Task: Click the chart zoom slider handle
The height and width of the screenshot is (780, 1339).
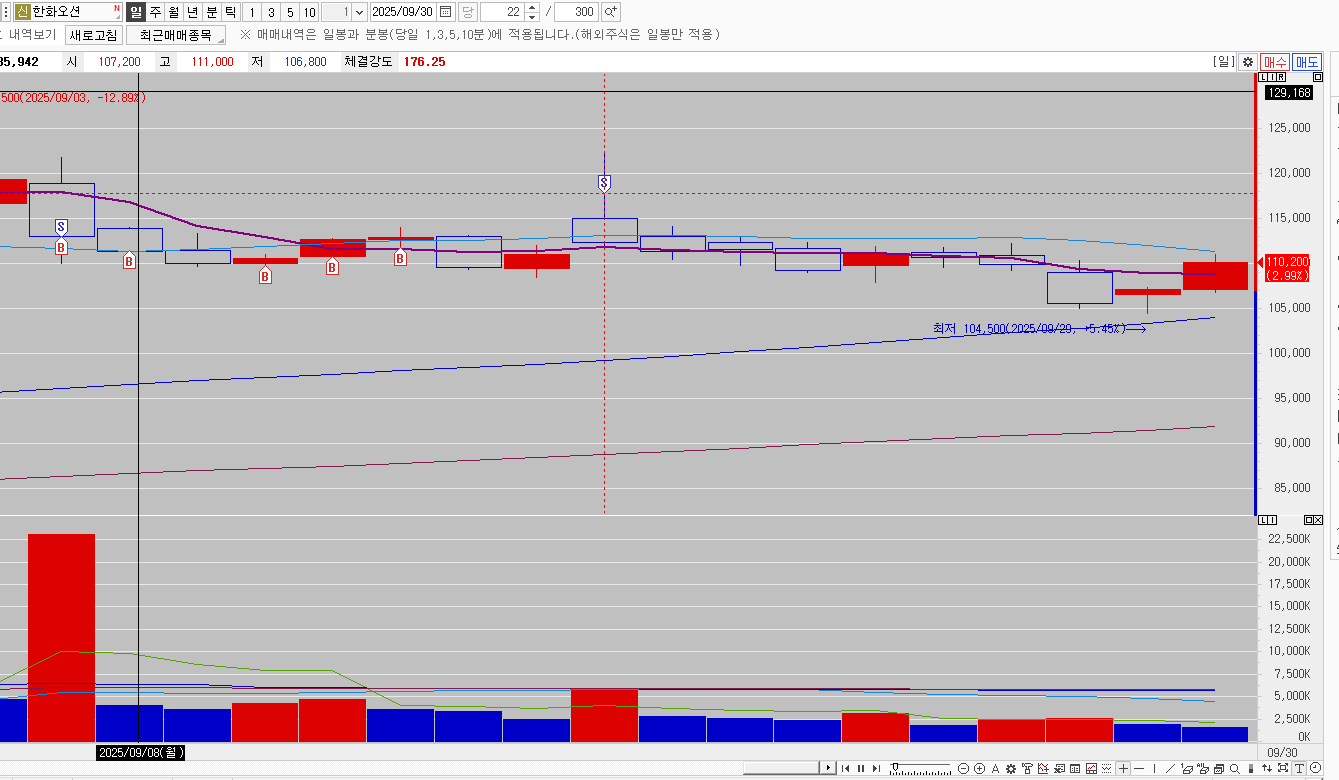Action: click(896, 767)
